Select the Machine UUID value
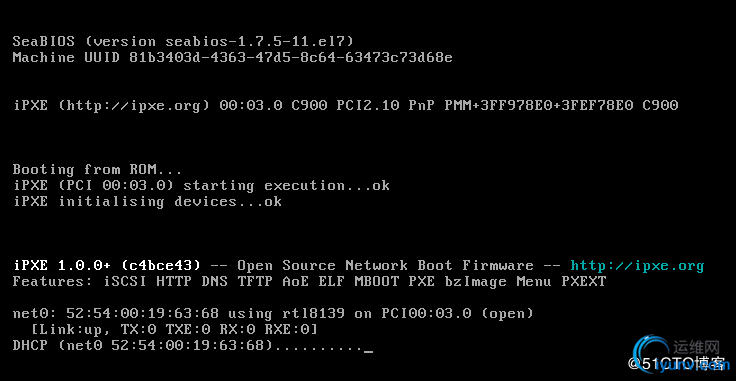736x381 pixels. pyautogui.click(x=291, y=58)
